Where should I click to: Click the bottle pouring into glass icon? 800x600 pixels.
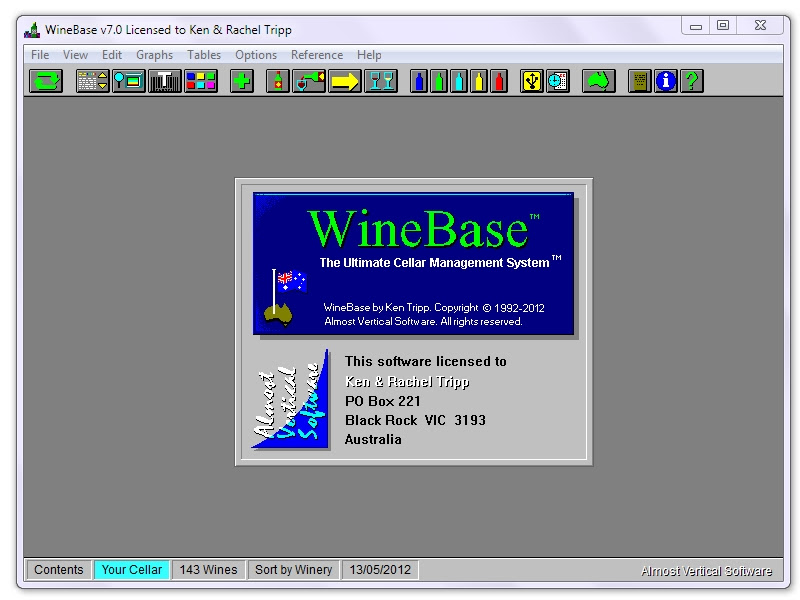pos(309,81)
